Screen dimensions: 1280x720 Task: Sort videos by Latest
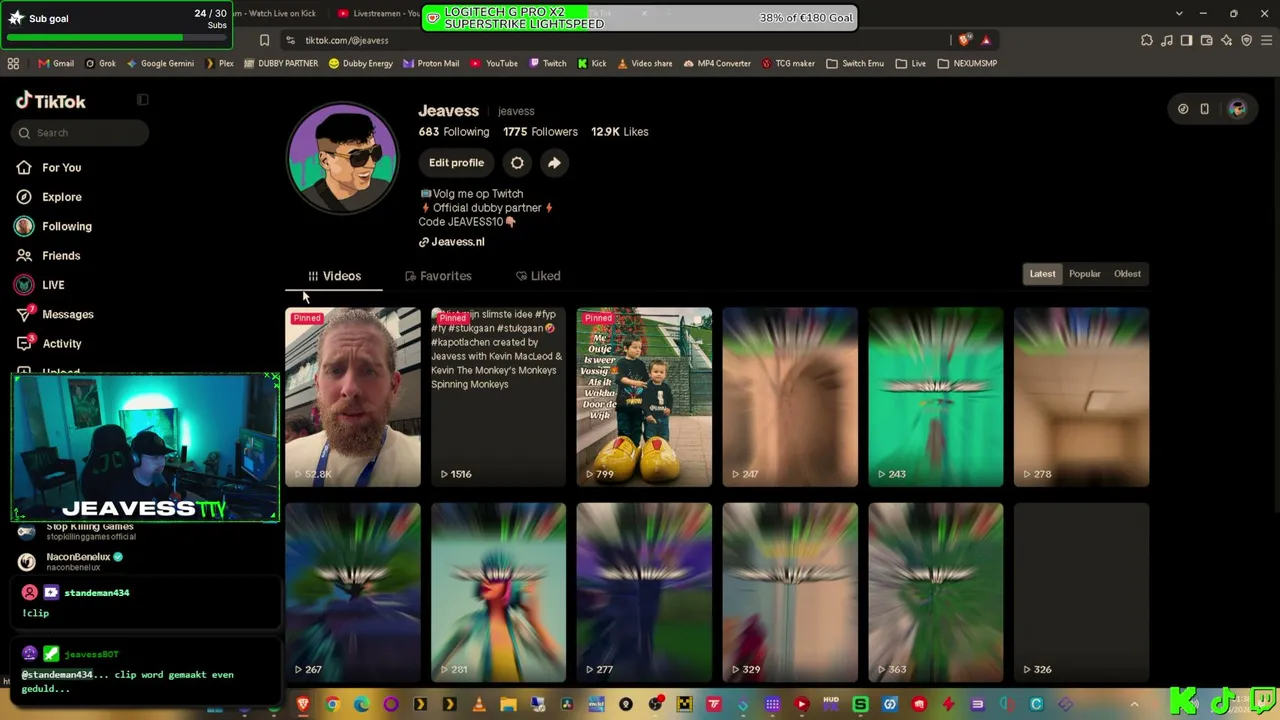[1042, 274]
